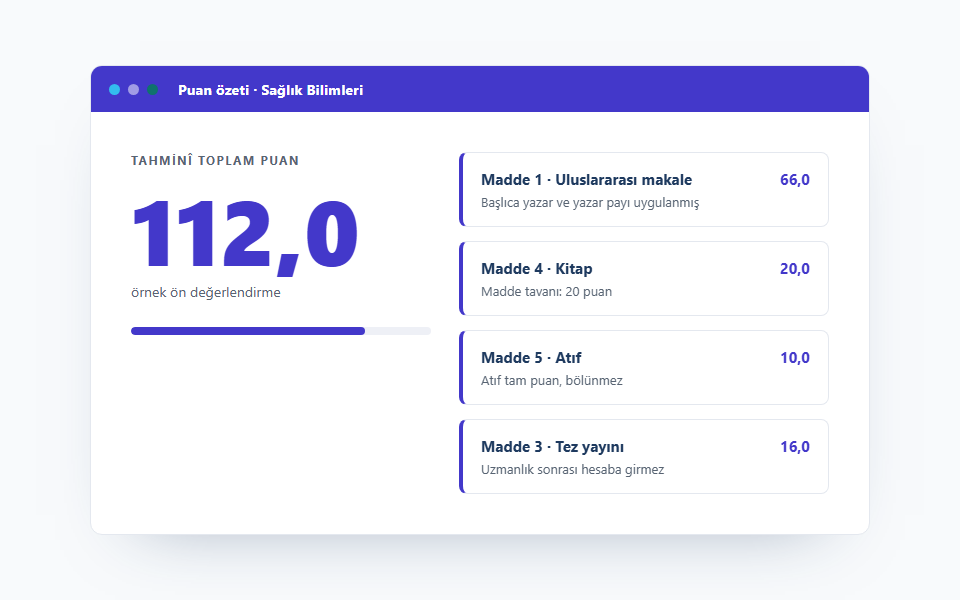Open the 'Madde 3 · Tez yayını' heading
960x600 pixels.
click(552, 447)
